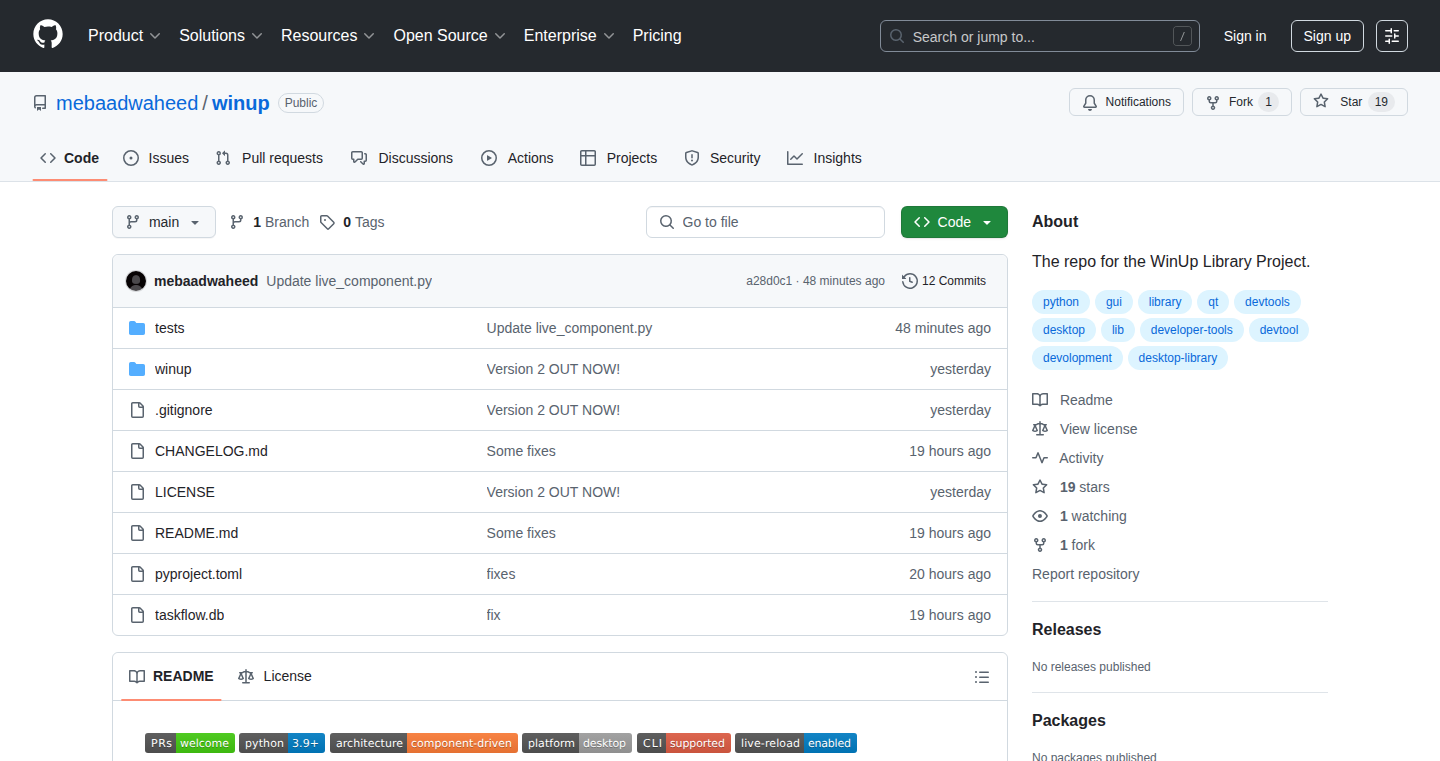Click the .gitignore file icon
This screenshot has width=1440, height=761.
click(x=137, y=410)
